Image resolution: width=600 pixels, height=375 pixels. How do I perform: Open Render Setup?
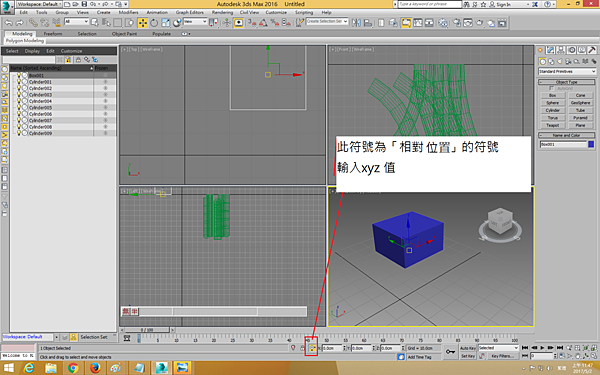tap(457, 23)
